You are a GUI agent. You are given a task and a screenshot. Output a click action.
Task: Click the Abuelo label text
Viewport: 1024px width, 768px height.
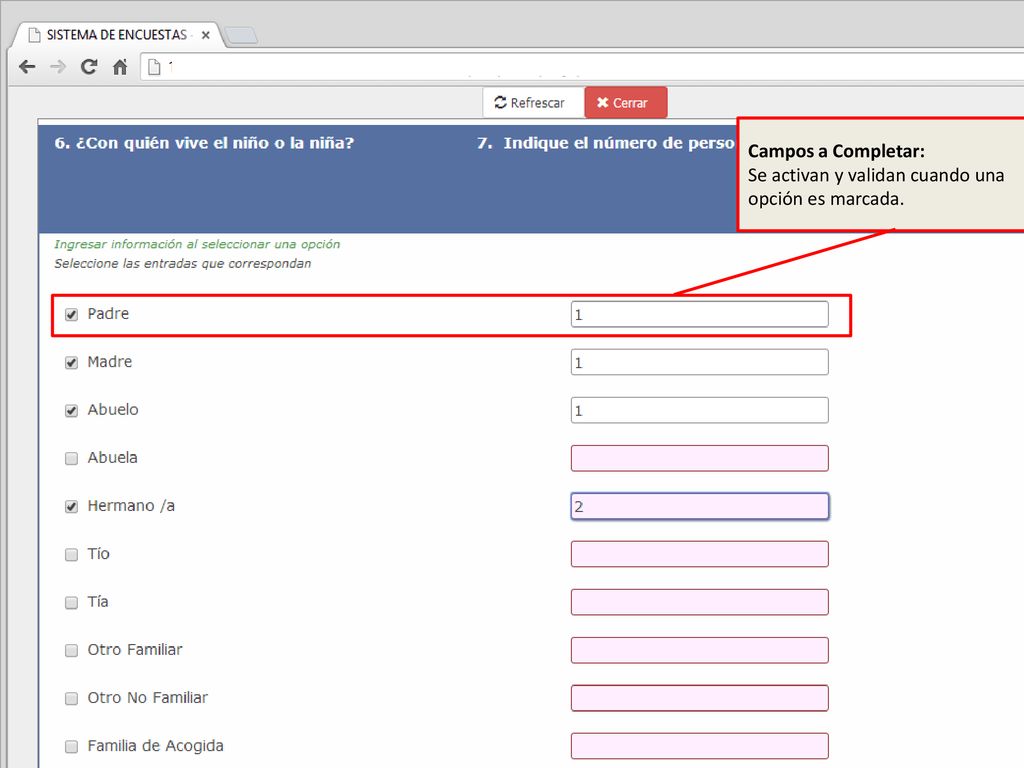[113, 409]
